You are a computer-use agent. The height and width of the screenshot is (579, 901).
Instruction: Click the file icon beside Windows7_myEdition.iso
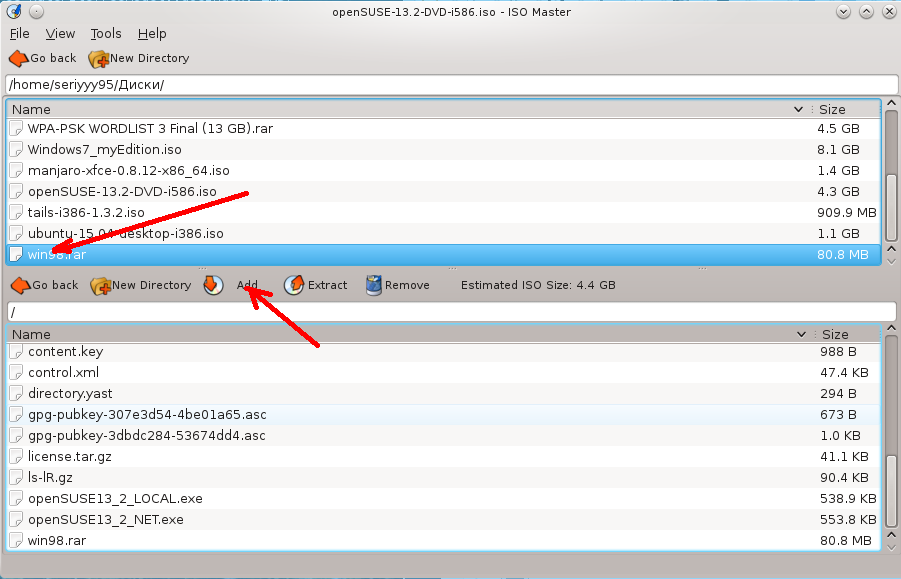point(16,149)
